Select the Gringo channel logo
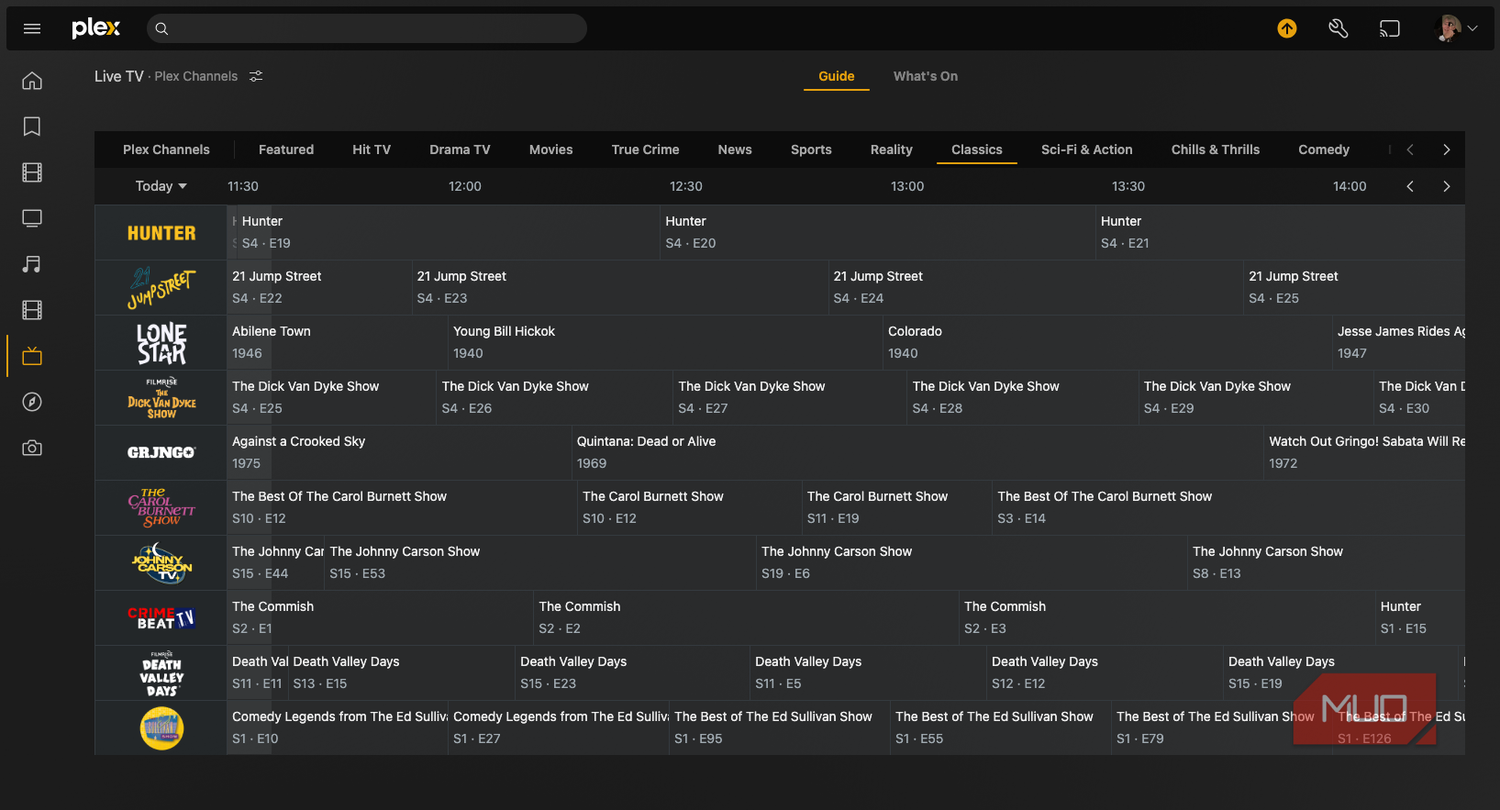 161,453
